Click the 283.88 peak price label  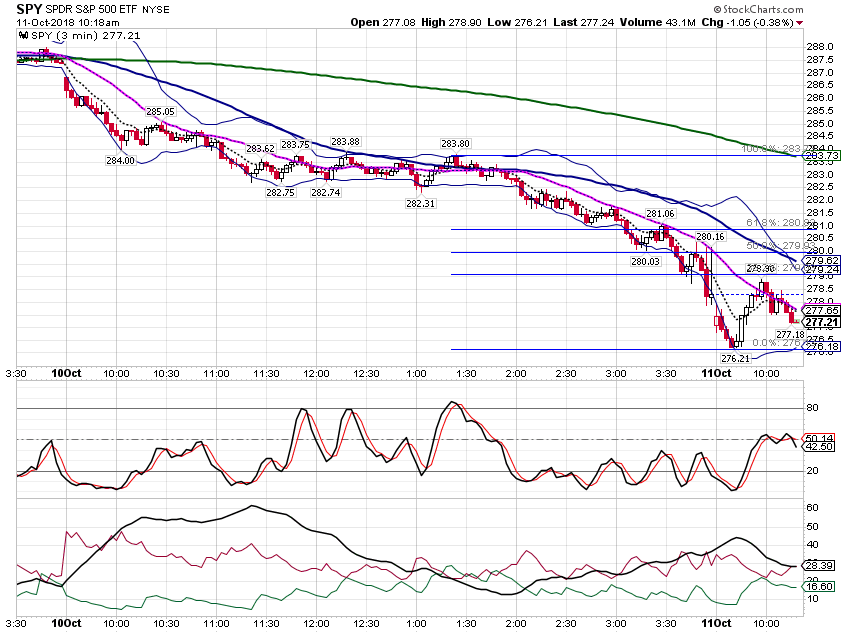click(345, 141)
